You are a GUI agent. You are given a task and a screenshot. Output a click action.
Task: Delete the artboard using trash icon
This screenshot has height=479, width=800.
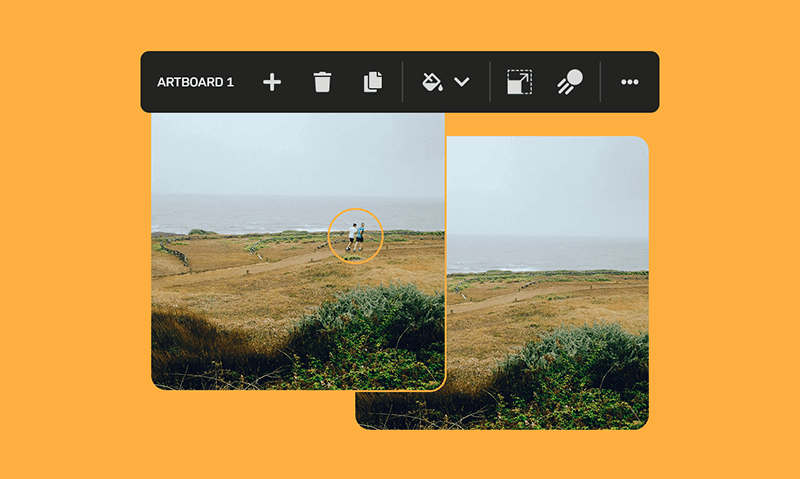click(322, 82)
